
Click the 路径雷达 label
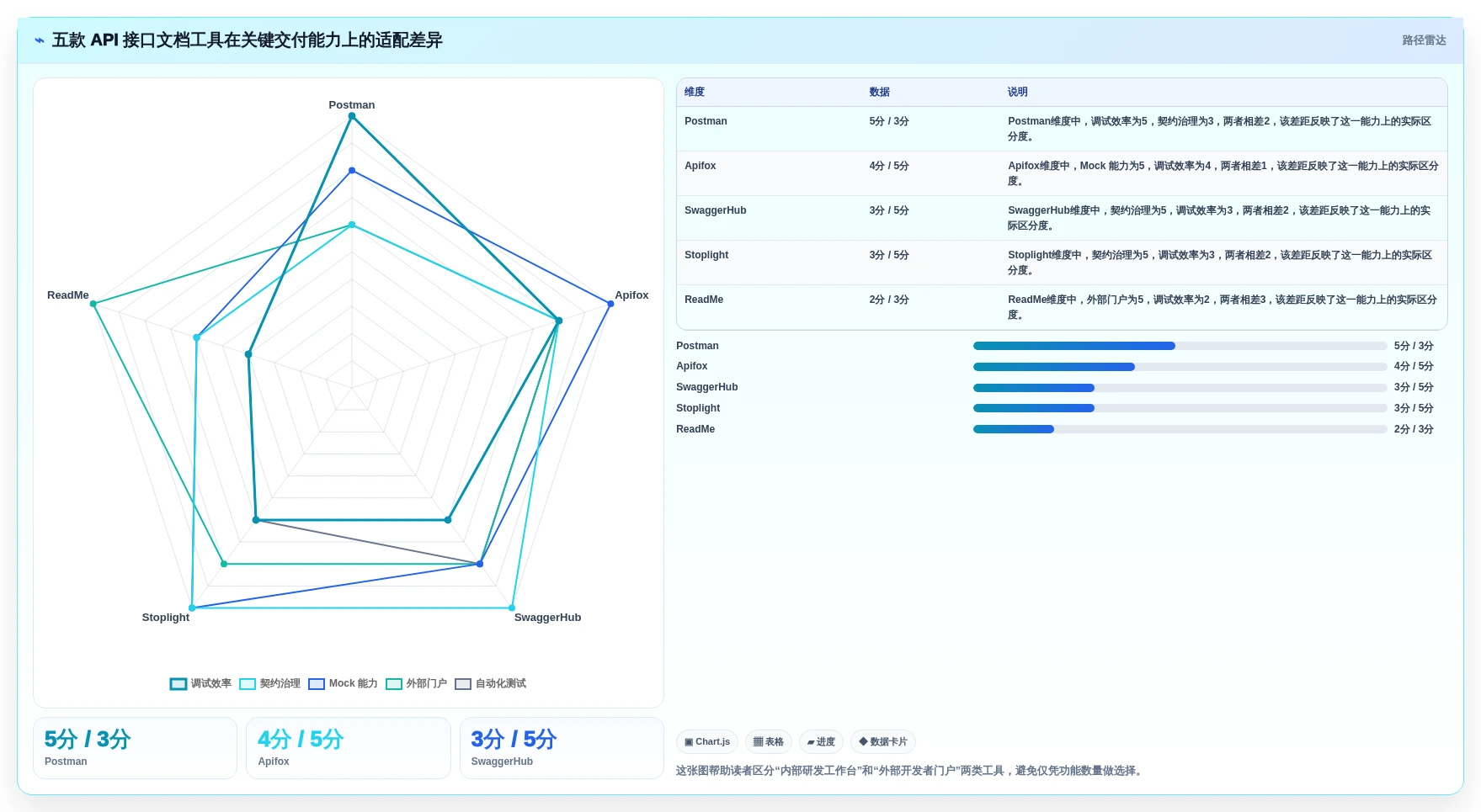click(x=1424, y=40)
